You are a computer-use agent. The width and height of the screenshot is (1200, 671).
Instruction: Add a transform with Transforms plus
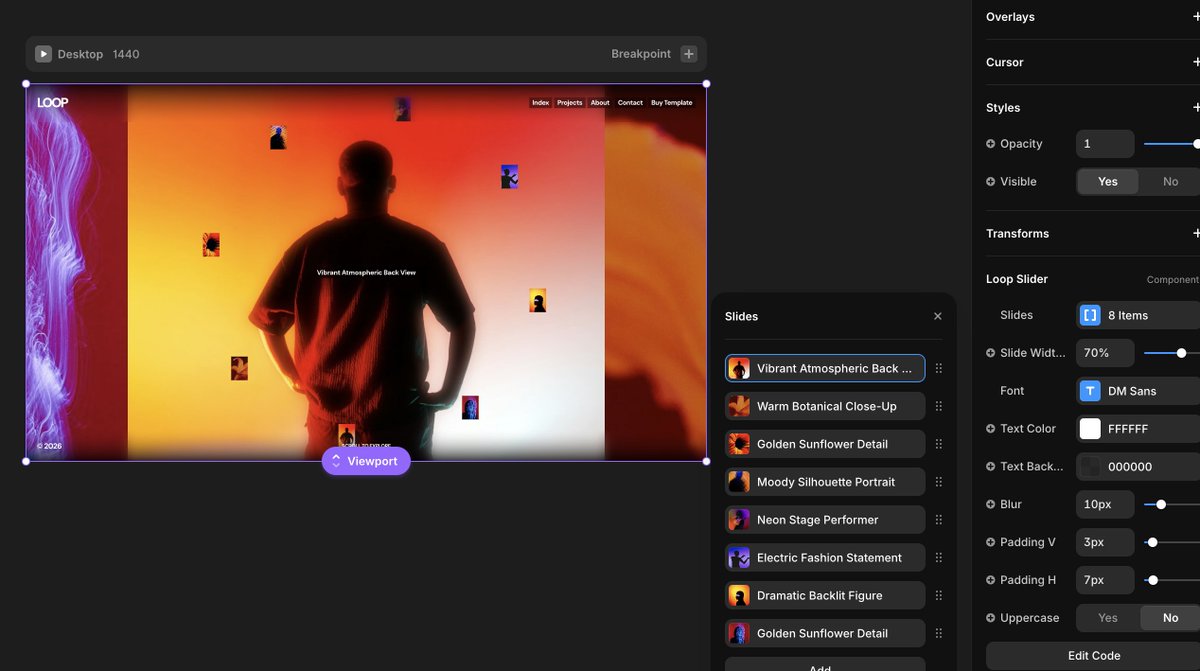pyautogui.click(x=1196, y=234)
